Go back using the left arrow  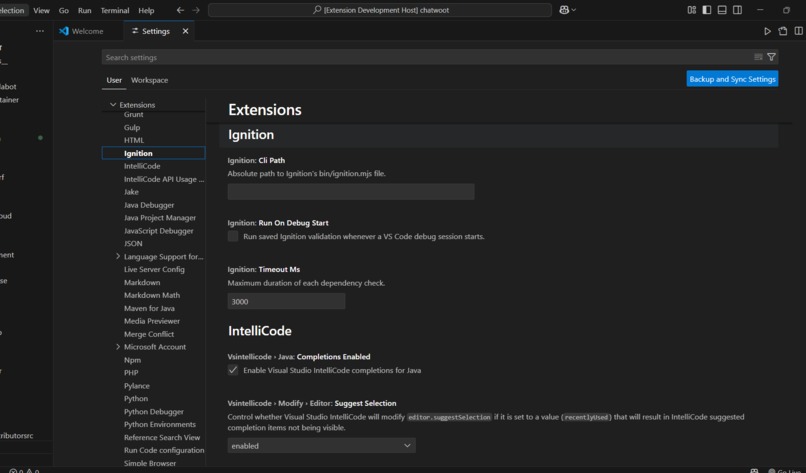pos(180,10)
